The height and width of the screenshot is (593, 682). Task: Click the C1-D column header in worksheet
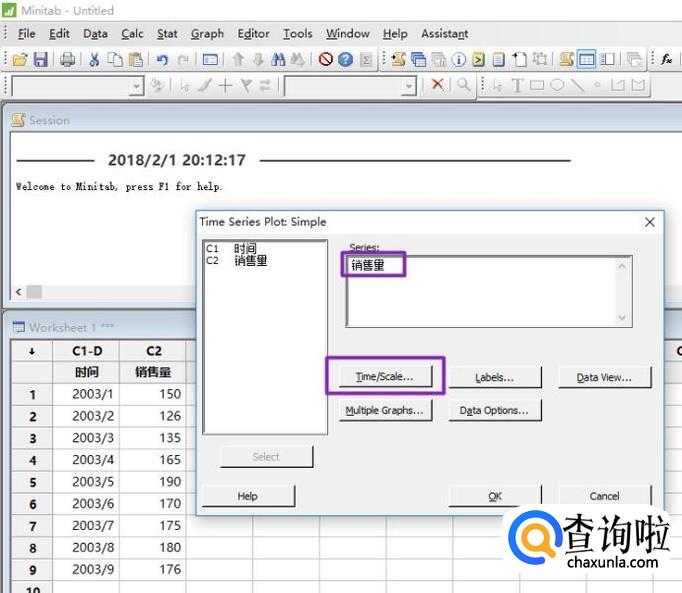click(87, 351)
